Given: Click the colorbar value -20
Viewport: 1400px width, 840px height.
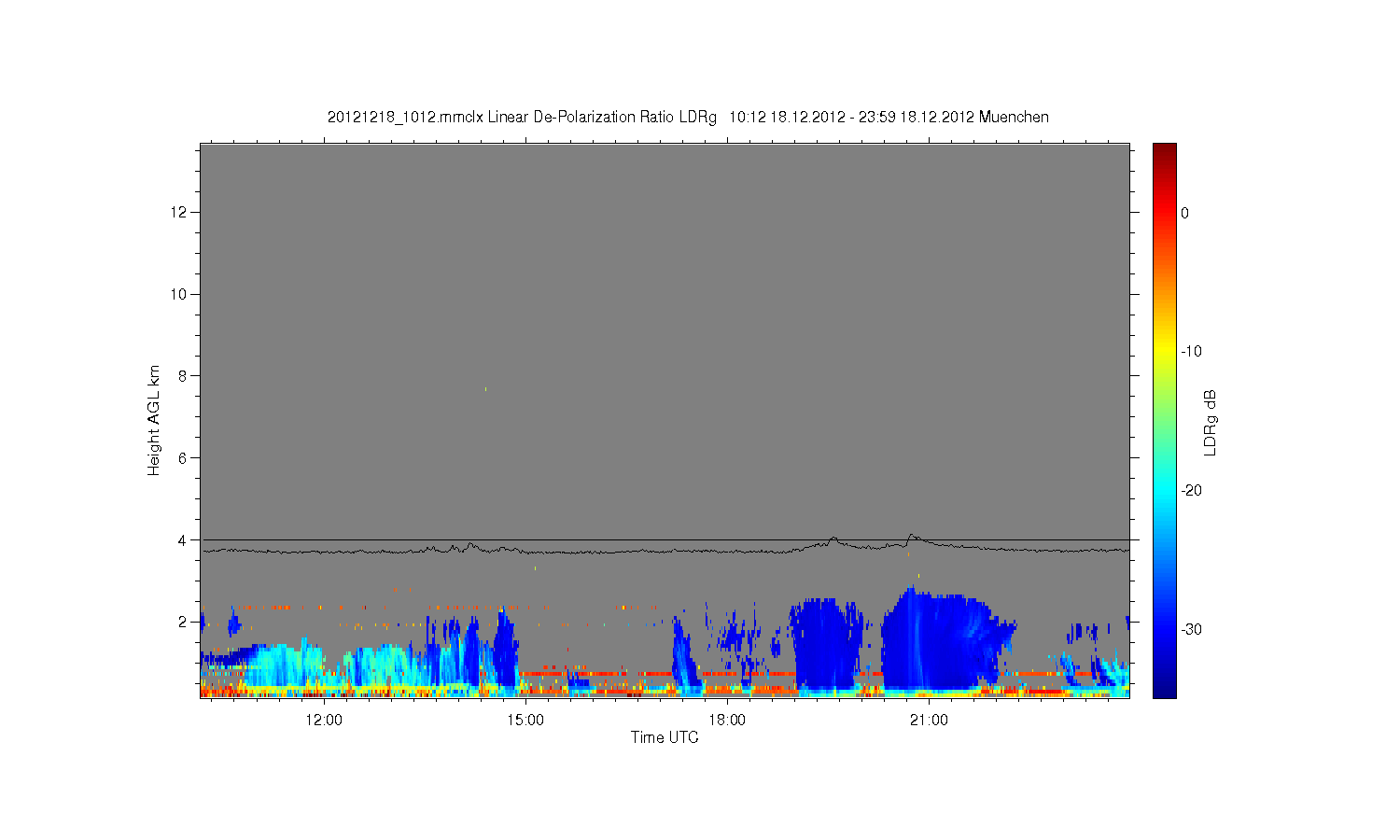Looking at the screenshot, I should (1191, 490).
